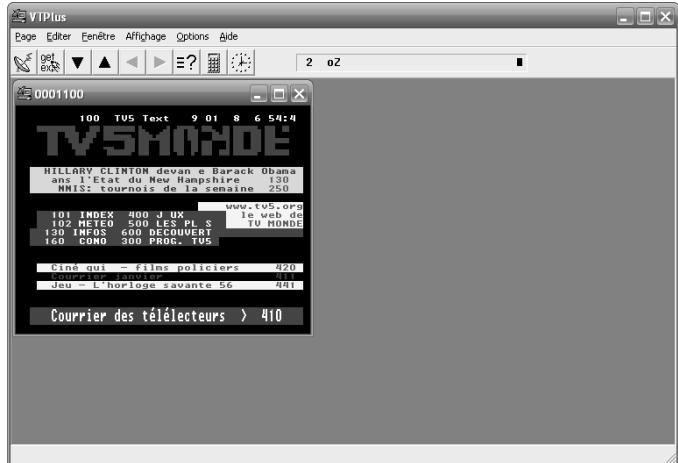The height and width of the screenshot is (463, 678).
Task: Open the calculator keypad toolbar icon
Action: point(214,63)
